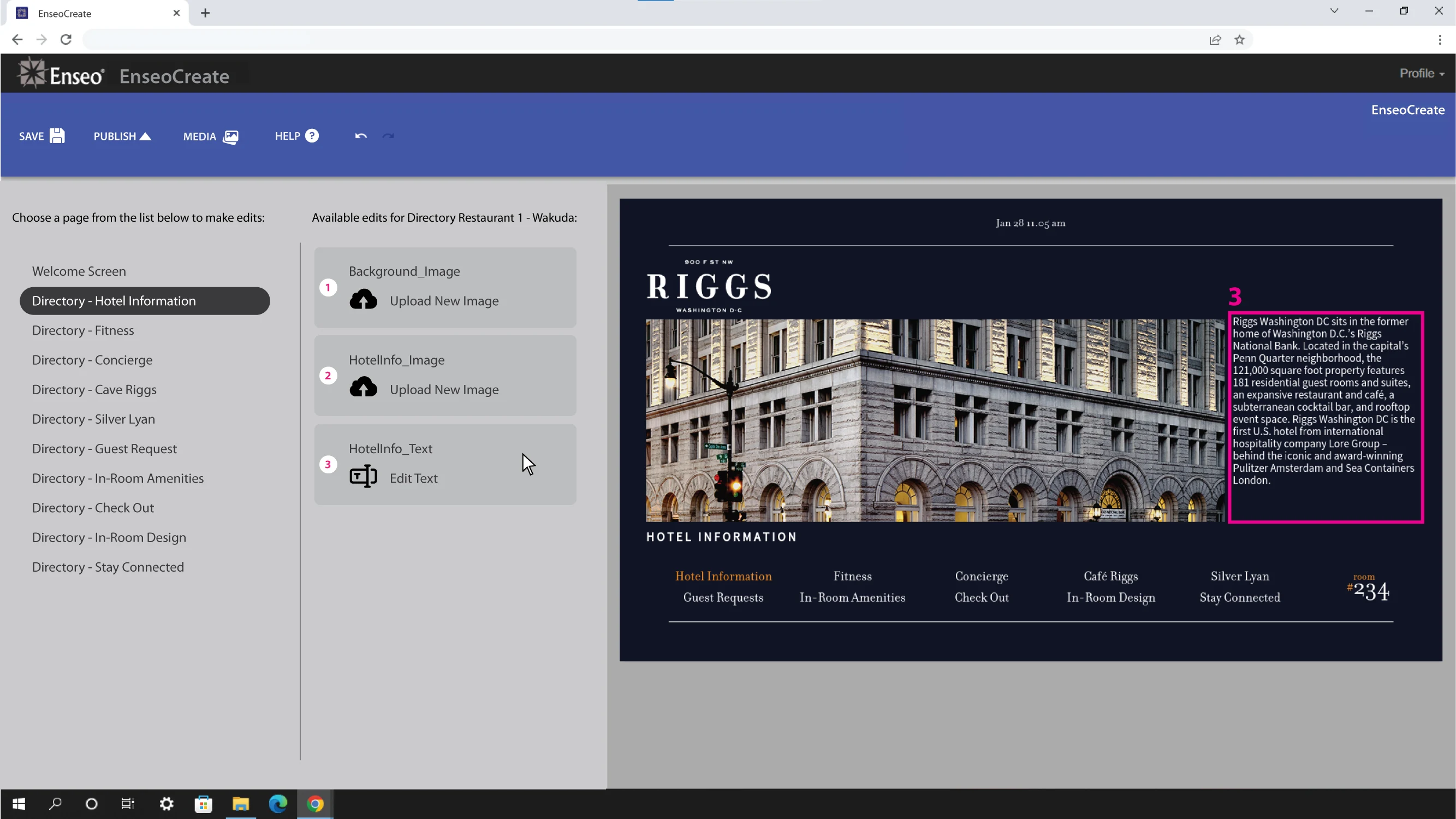Click the Help question mark icon
Screen dimensions: 1456x819
pos(311,135)
